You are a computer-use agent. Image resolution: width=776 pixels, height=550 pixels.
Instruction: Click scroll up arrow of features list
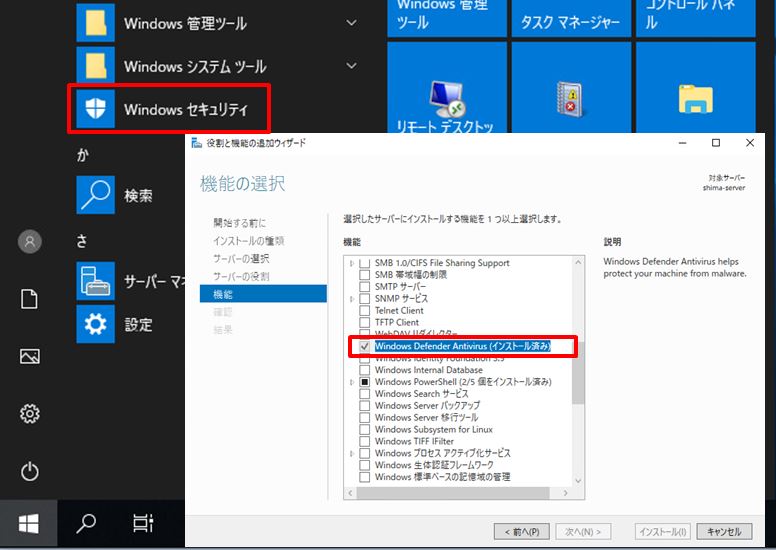tap(578, 262)
